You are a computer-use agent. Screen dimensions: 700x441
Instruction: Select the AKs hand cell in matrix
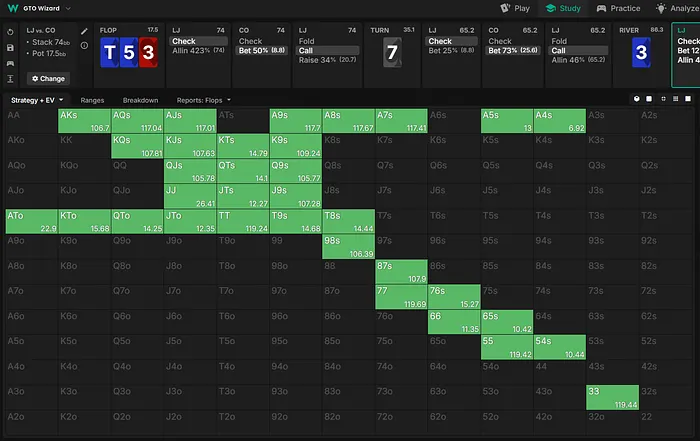click(84, 121)
